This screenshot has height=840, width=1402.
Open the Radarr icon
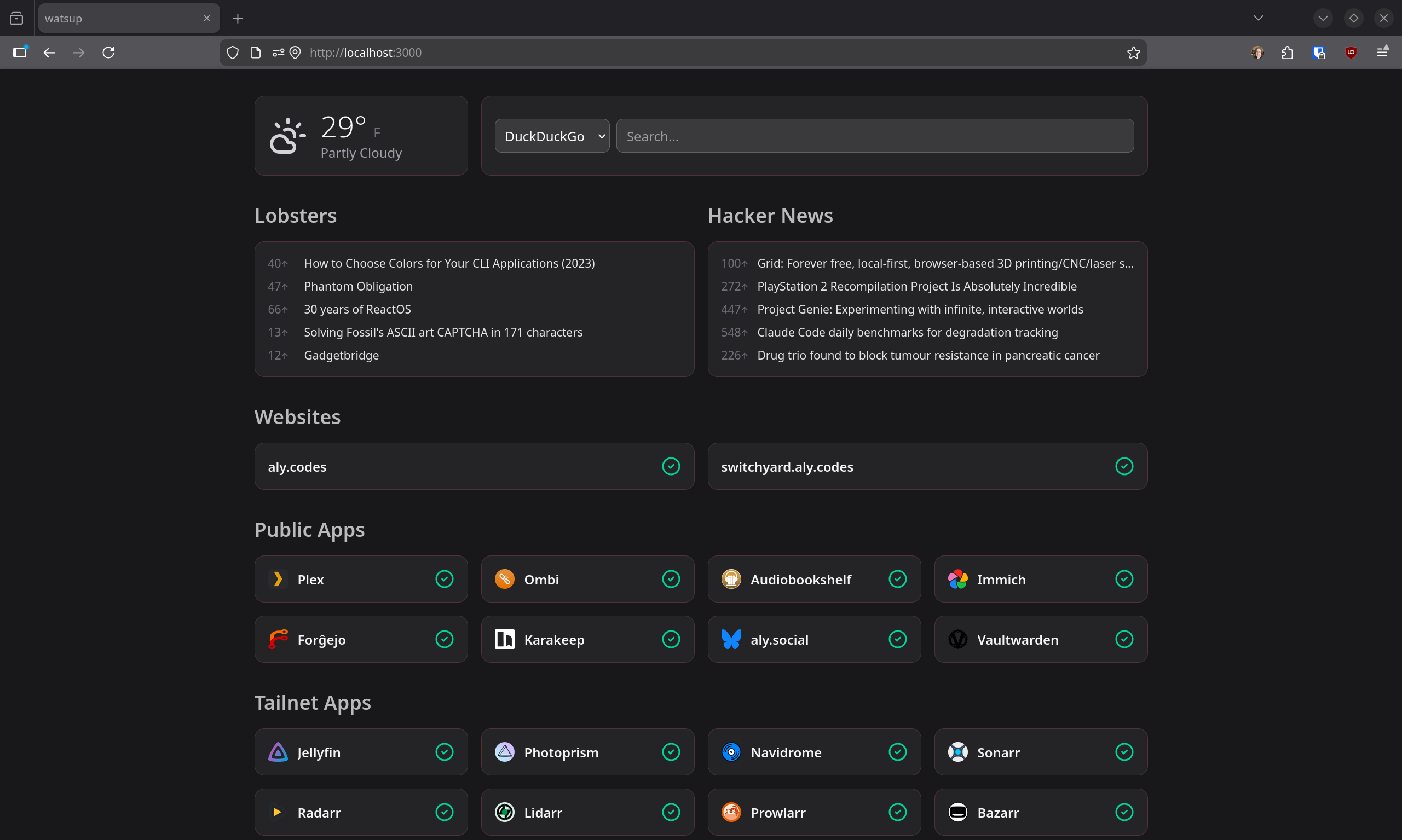pyautogui.click(x=278, y=812)
